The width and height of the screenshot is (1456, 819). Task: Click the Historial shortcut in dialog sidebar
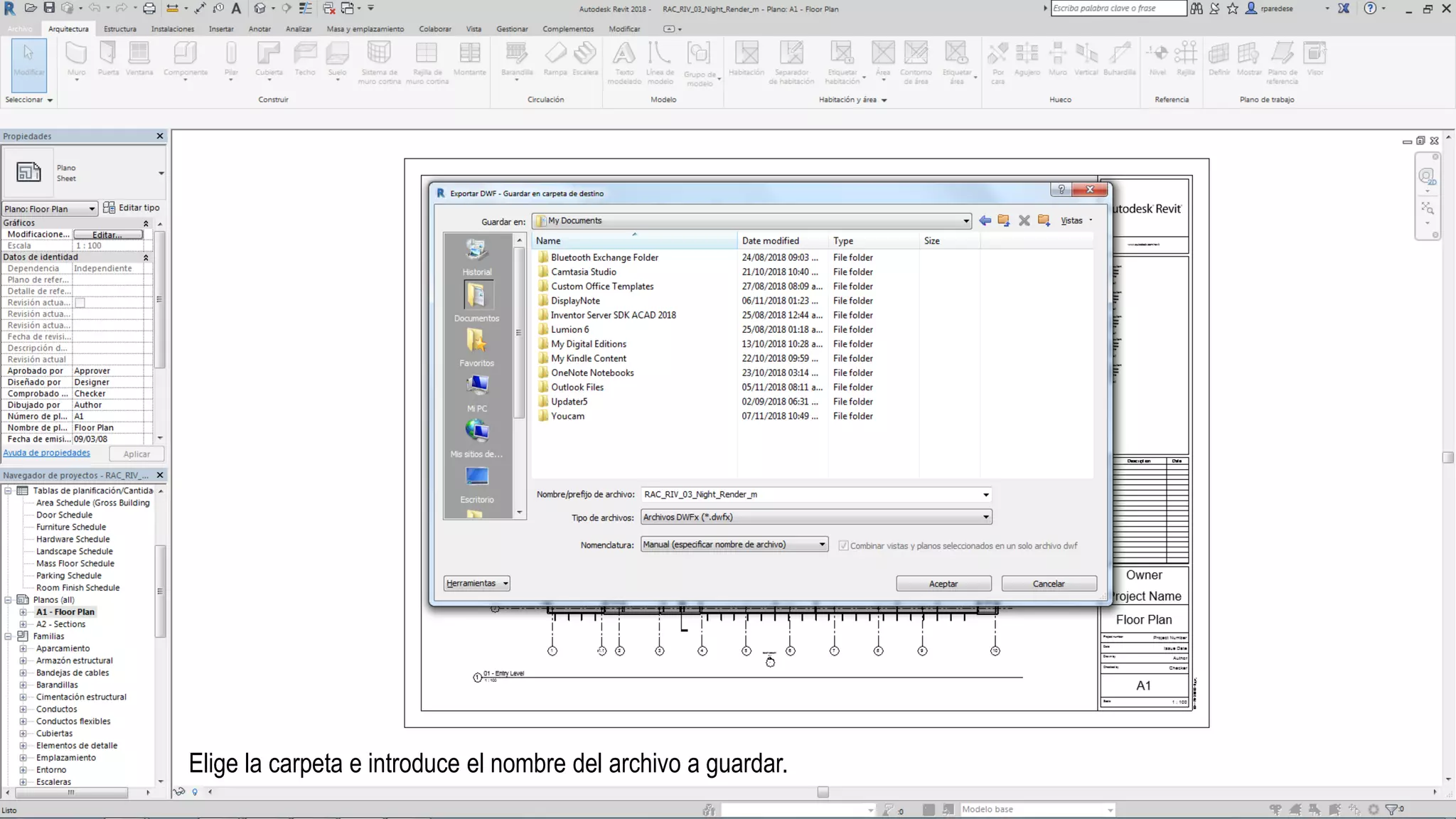[x=476, y=257]
